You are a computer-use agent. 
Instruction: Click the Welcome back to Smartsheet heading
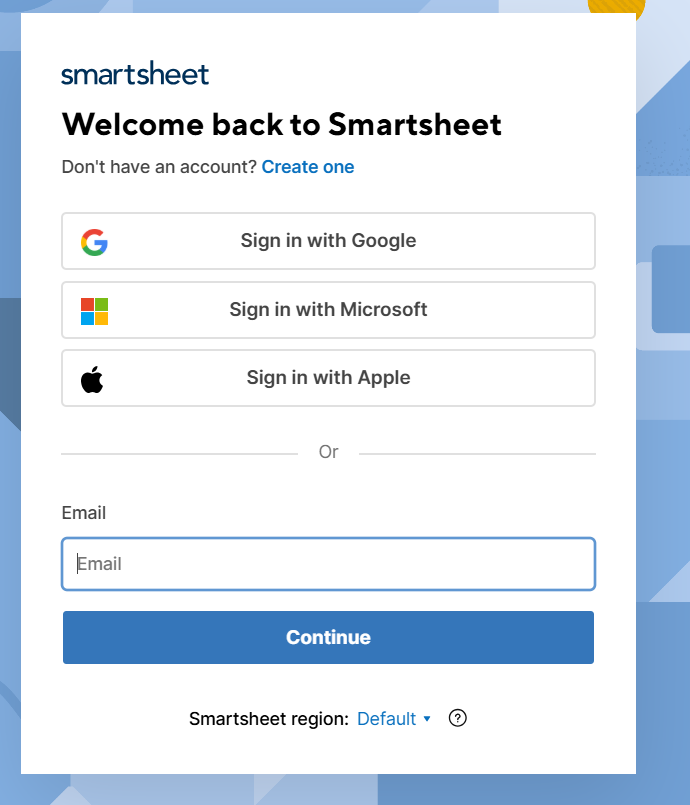click(282, 124)
